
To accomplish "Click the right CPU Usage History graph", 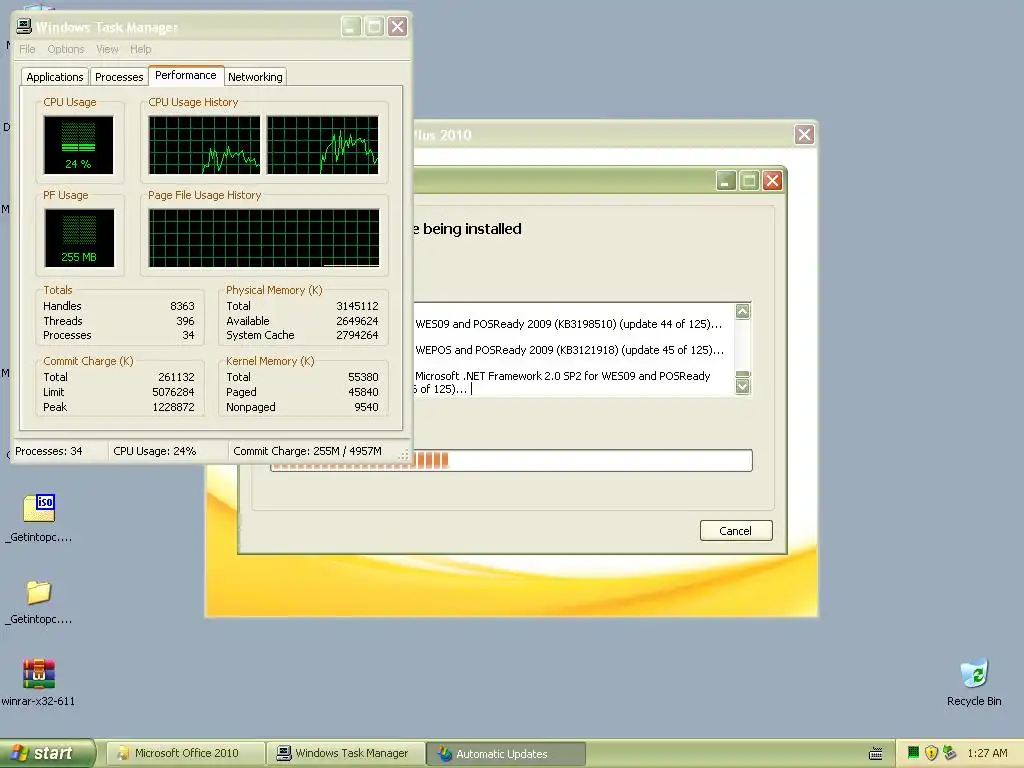I will pos(323,145).
